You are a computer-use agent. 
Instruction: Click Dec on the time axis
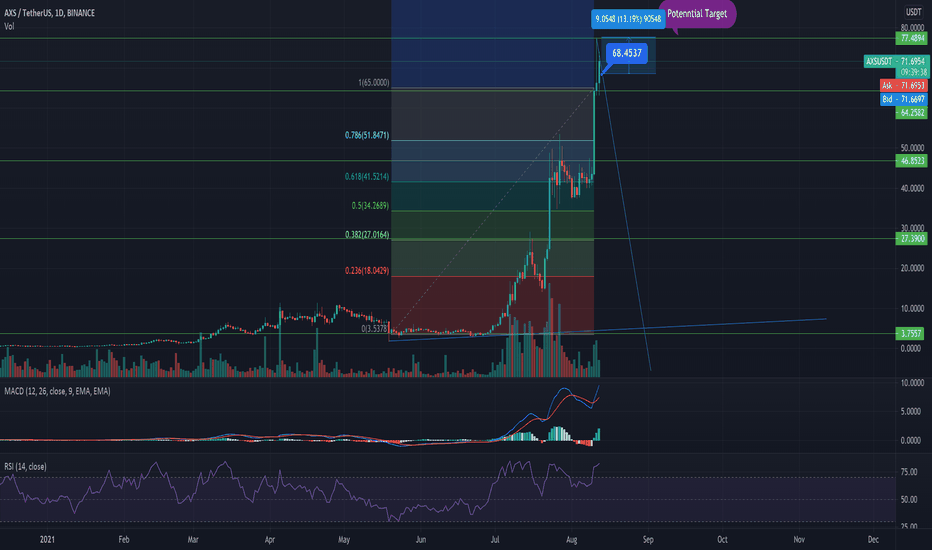(x=873, y=540)
